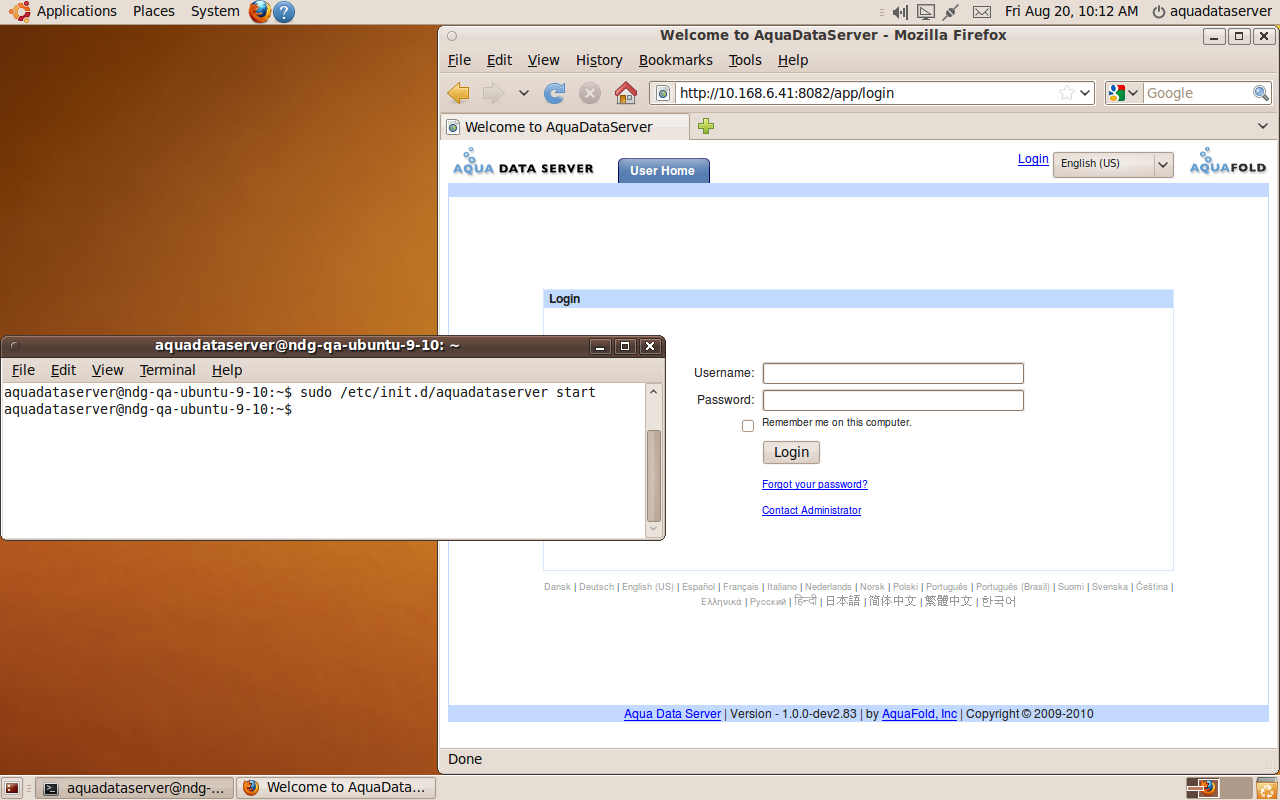
Task: Switch language with the Svenska link
Action: (1110, 587)
